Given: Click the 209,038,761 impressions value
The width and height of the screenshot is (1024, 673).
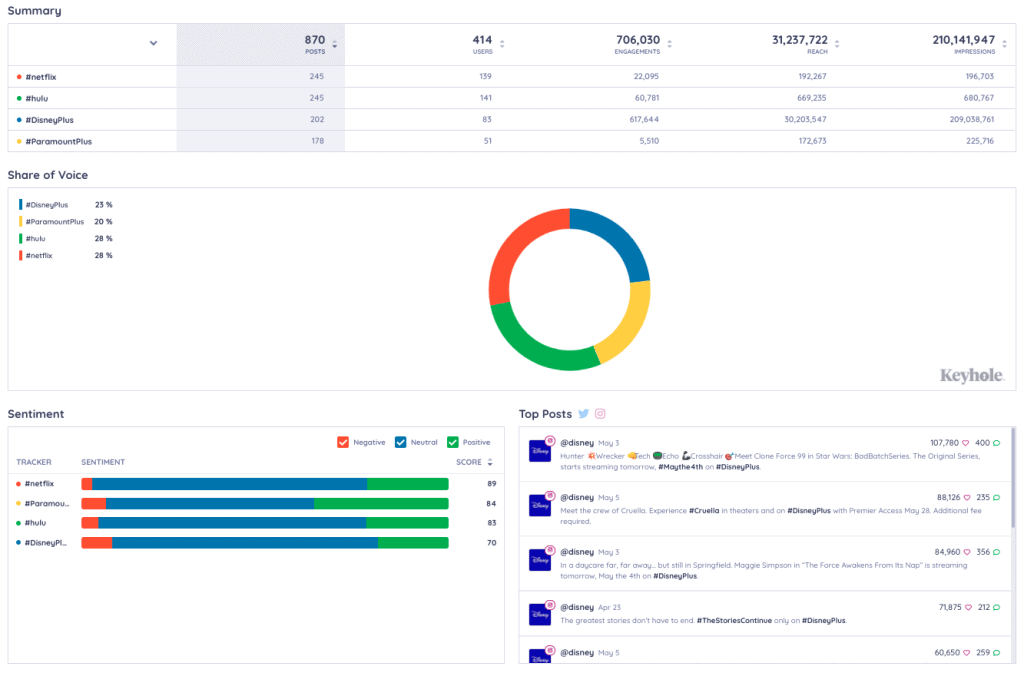Looking at the screenshot, I should coord(972,119).
